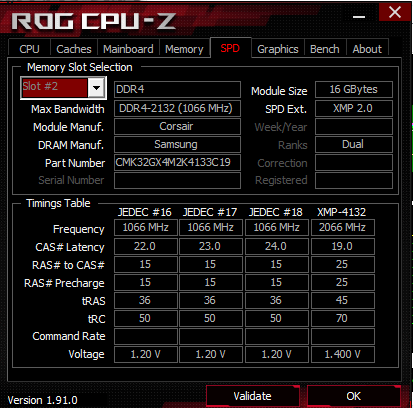Click the Max Bandwidth DDR4-2132 field

click(177, 108)
